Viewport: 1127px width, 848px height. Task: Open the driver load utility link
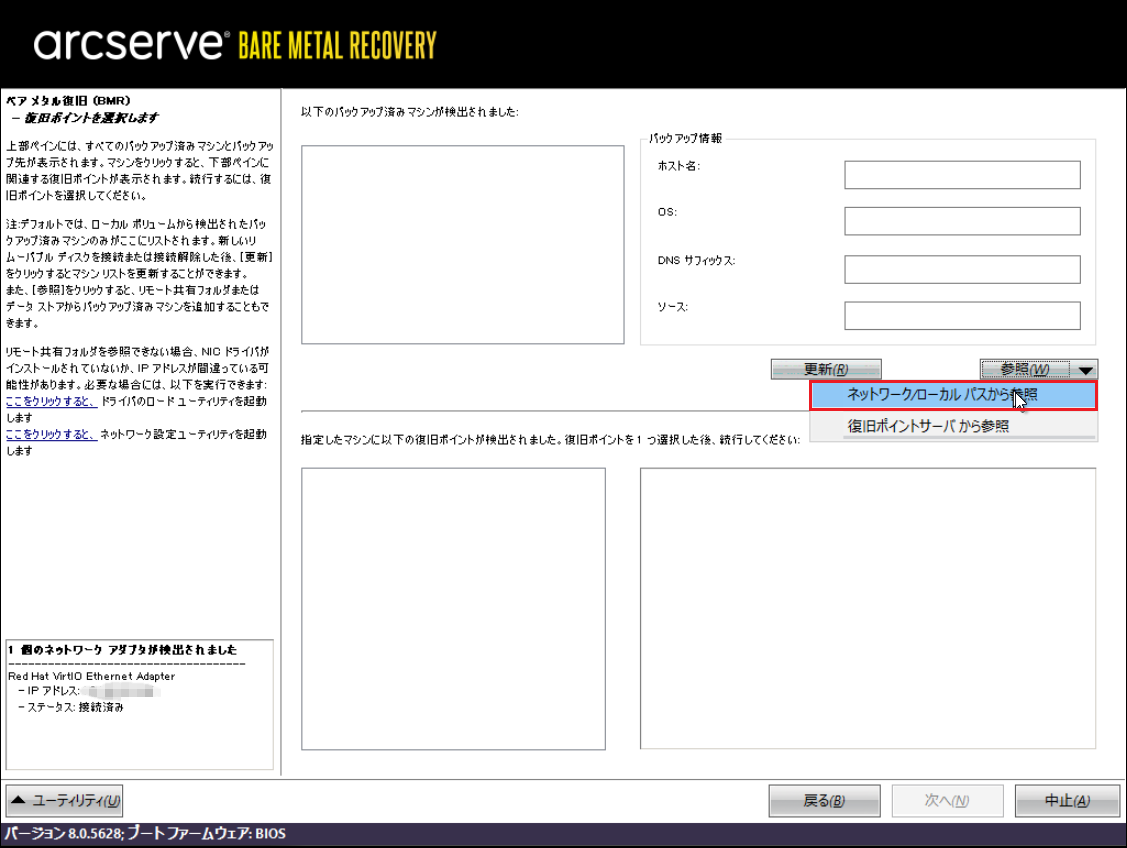tap(51, 401)
